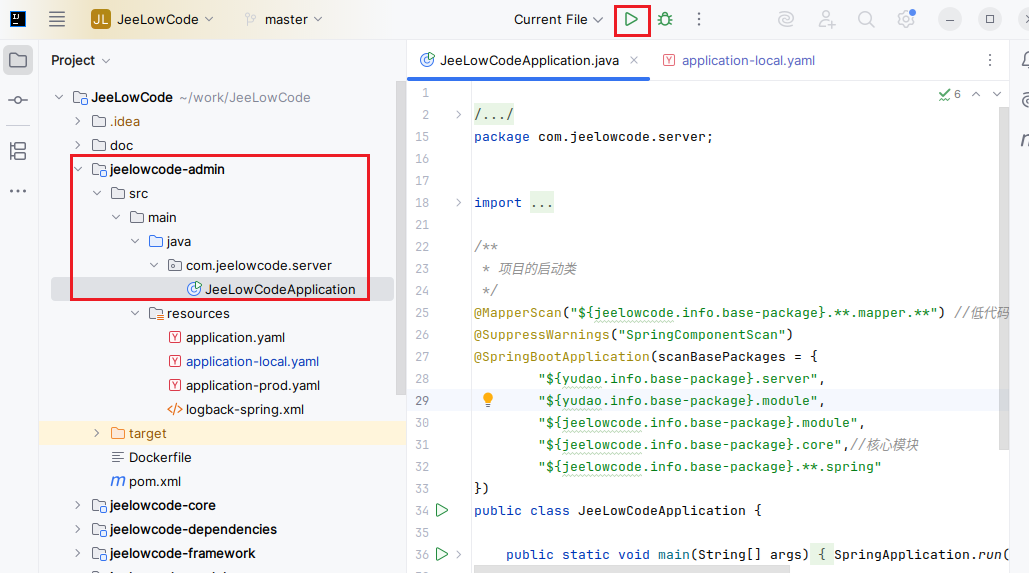Screen dimensions: 1029x573
Task: Click the IntelliJ IDEA logo icon
Action: [18, 20]
